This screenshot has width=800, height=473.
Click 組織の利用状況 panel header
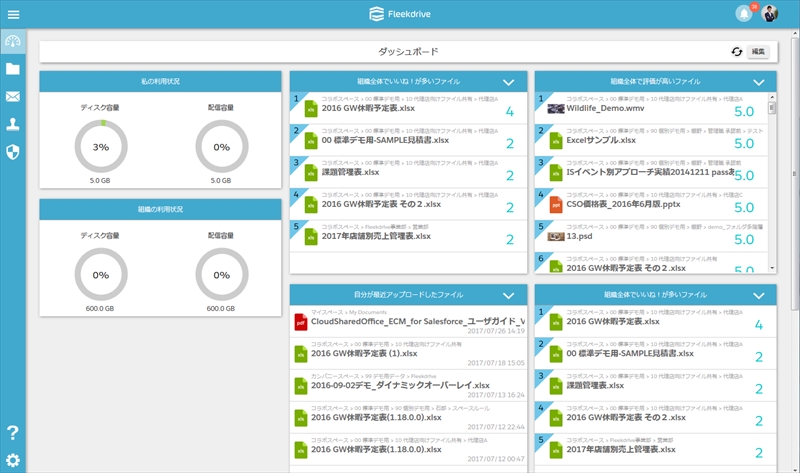pos(160,209)
